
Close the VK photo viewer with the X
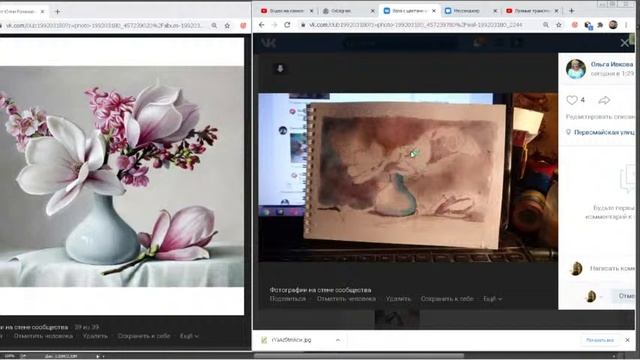(x=624, y=42)
